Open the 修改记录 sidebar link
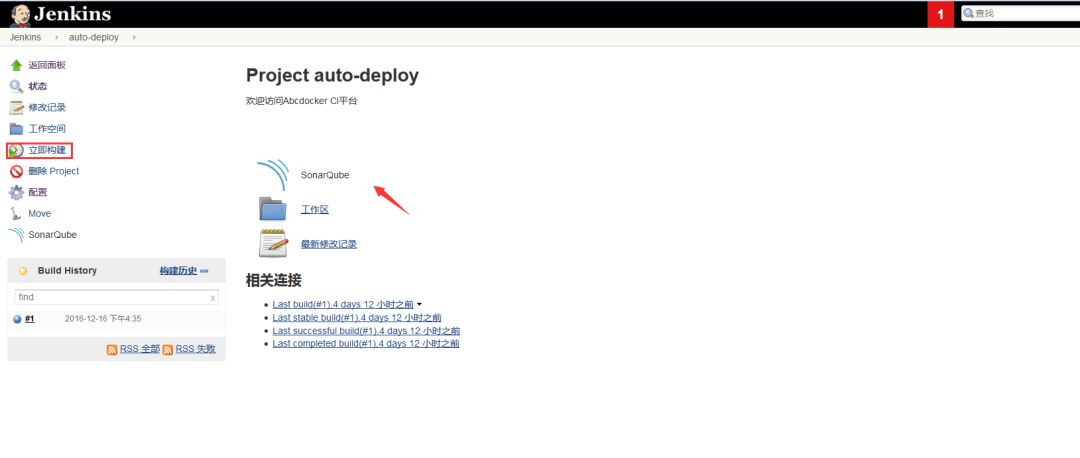The height and width of the screenshot is (458, 1080). 47,107
